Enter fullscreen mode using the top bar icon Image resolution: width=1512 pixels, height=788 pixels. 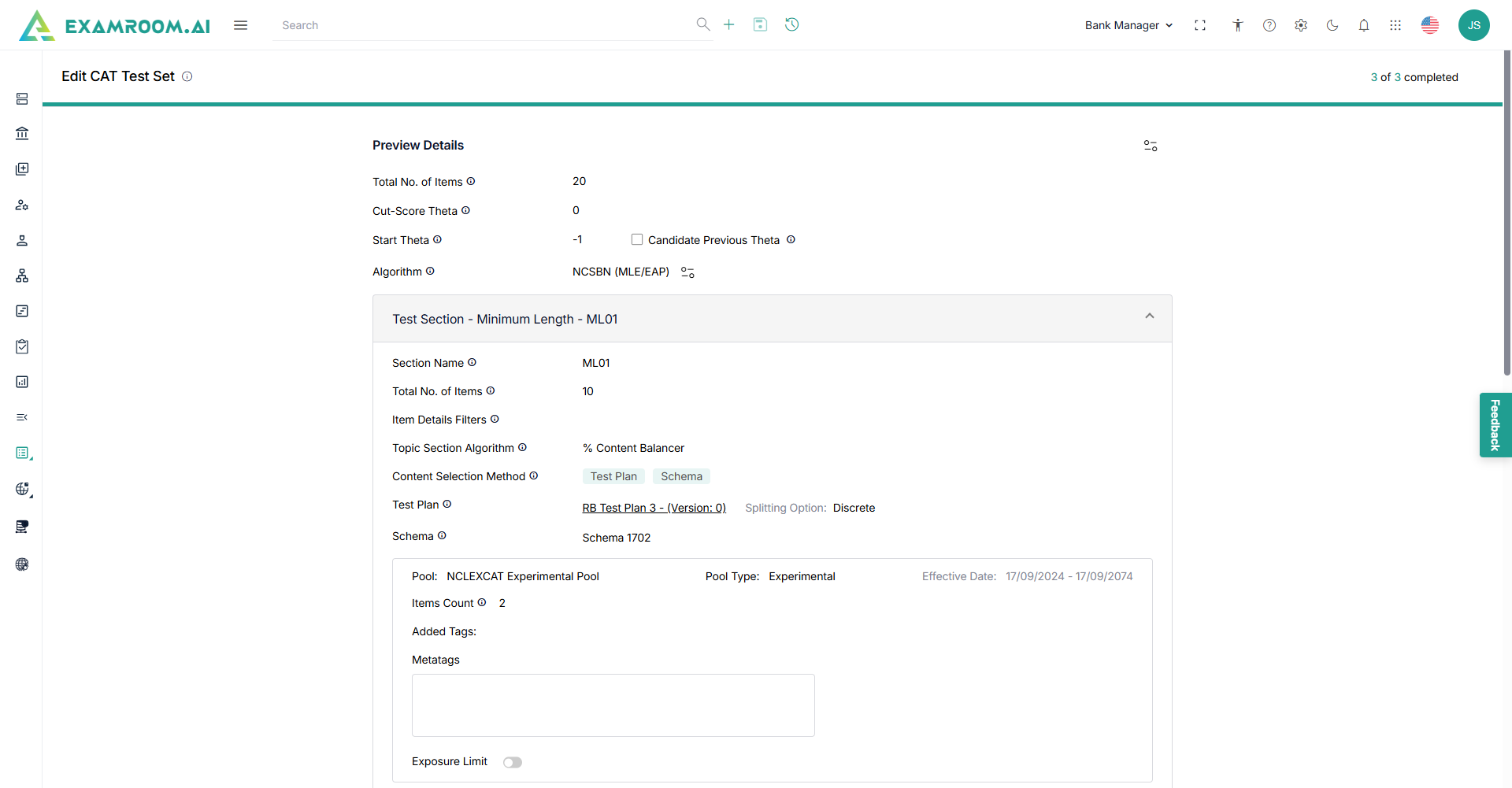1200,25
